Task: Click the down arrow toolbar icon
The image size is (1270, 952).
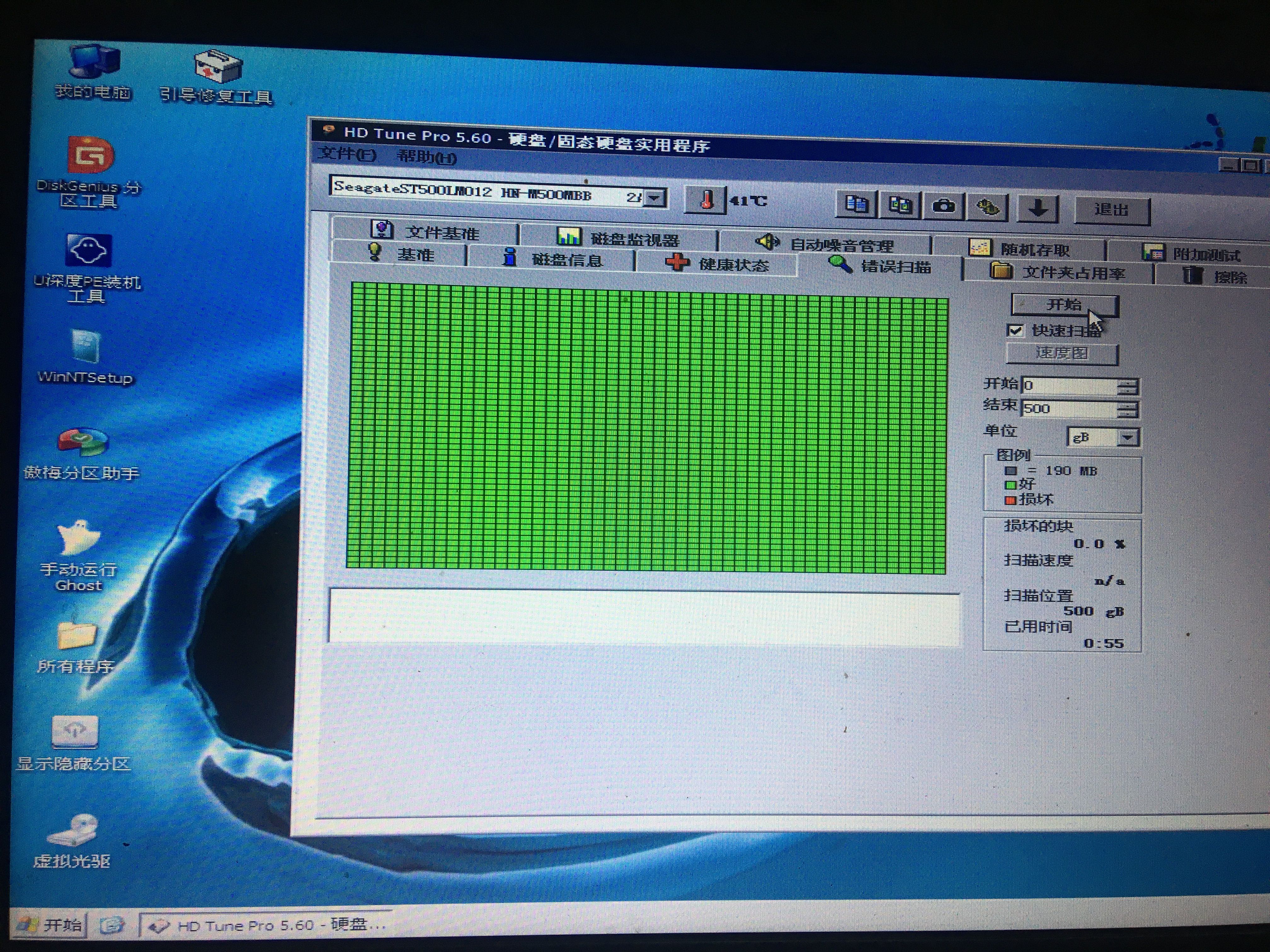Action: click(1038, 208)
